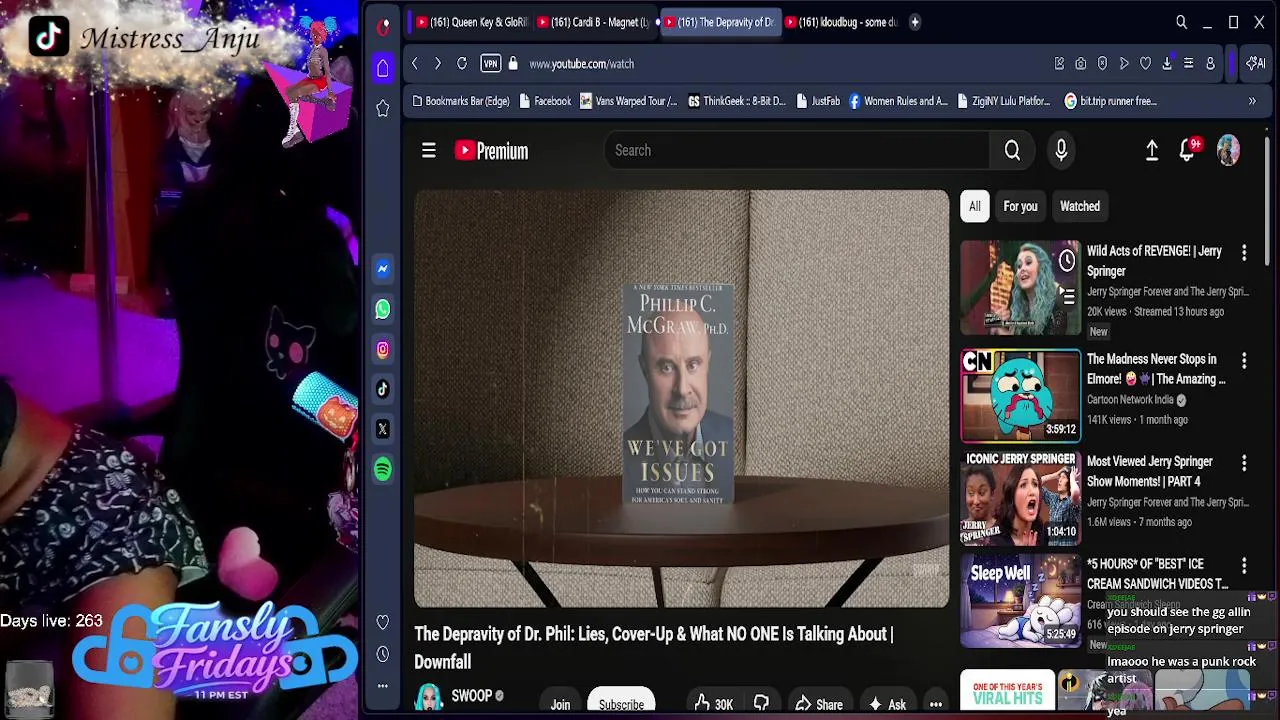Go back to the previous page

tap(415, 64)
